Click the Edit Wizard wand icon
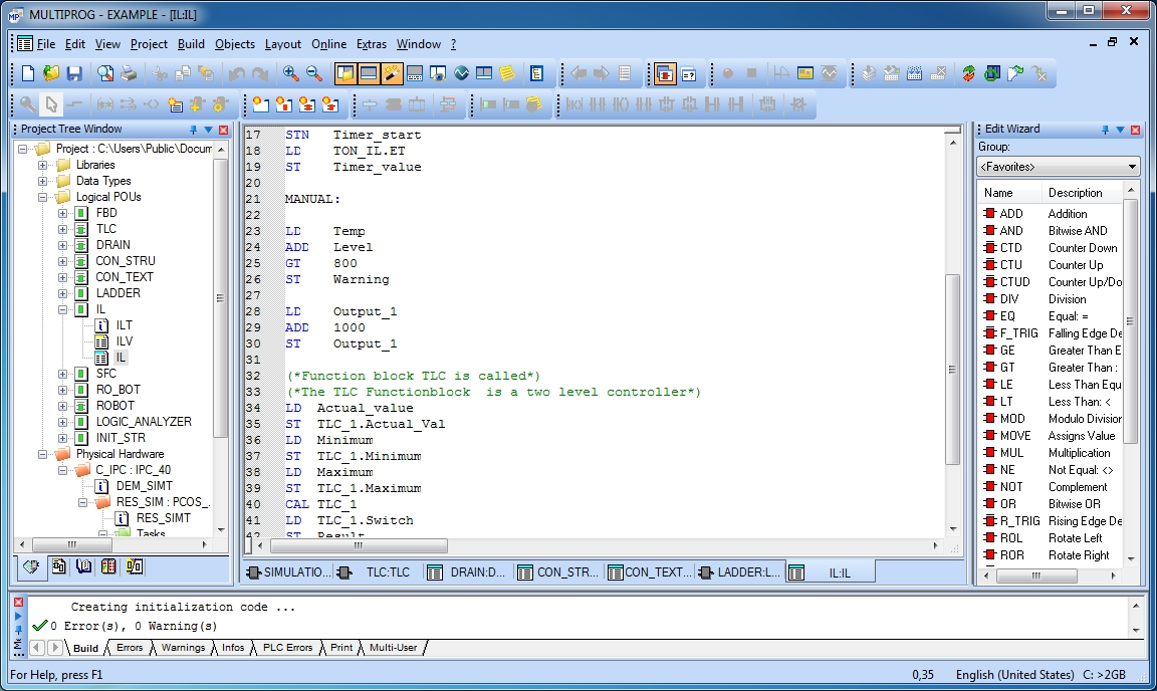Viewport: 1157px width, 691px height. [x=392, y=74]
